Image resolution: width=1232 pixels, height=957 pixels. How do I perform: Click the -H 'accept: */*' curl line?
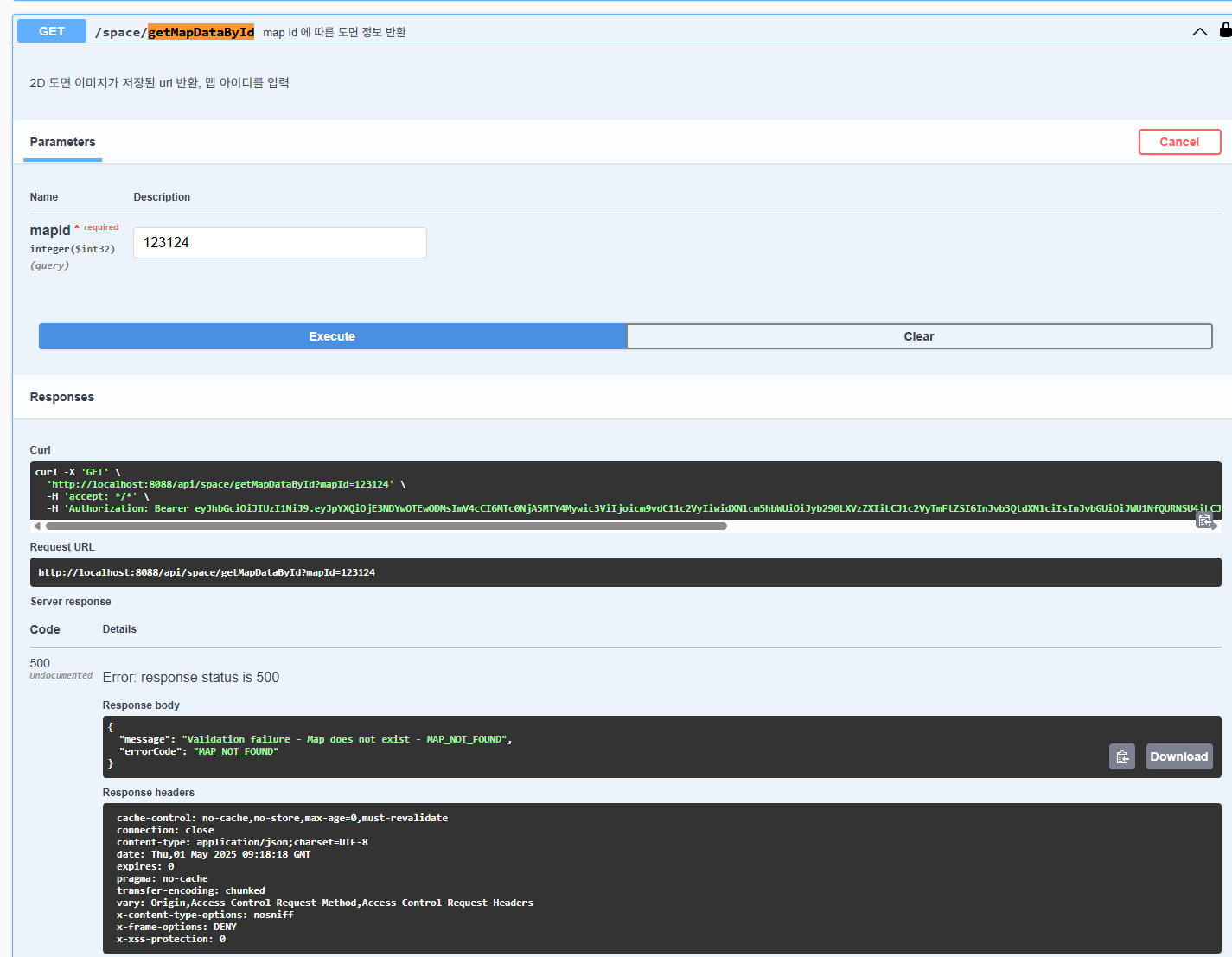98,496
